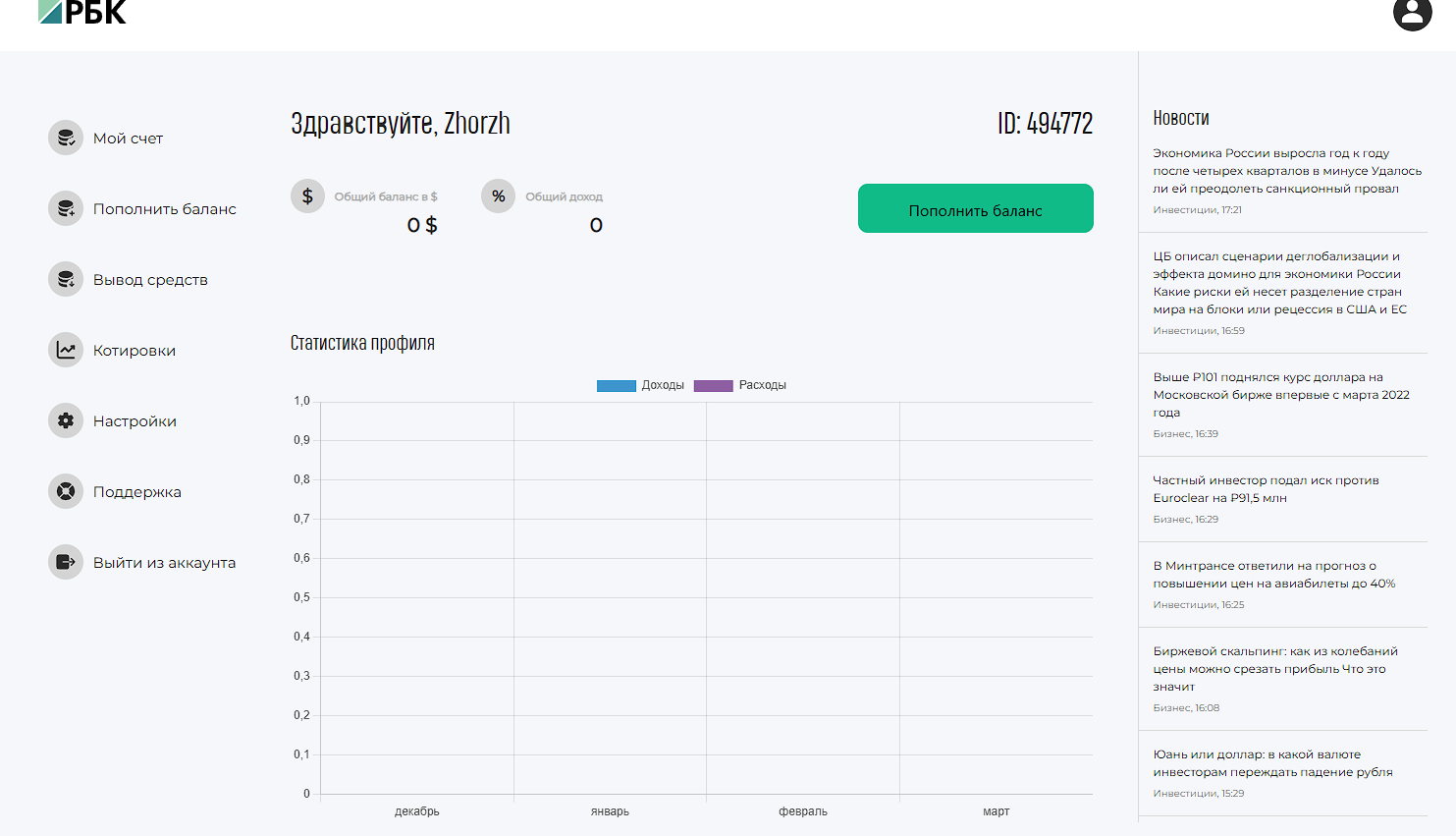Screen dimensions: 1456x836
Task: Go to Котировки menu section
Action: (135, 351)
